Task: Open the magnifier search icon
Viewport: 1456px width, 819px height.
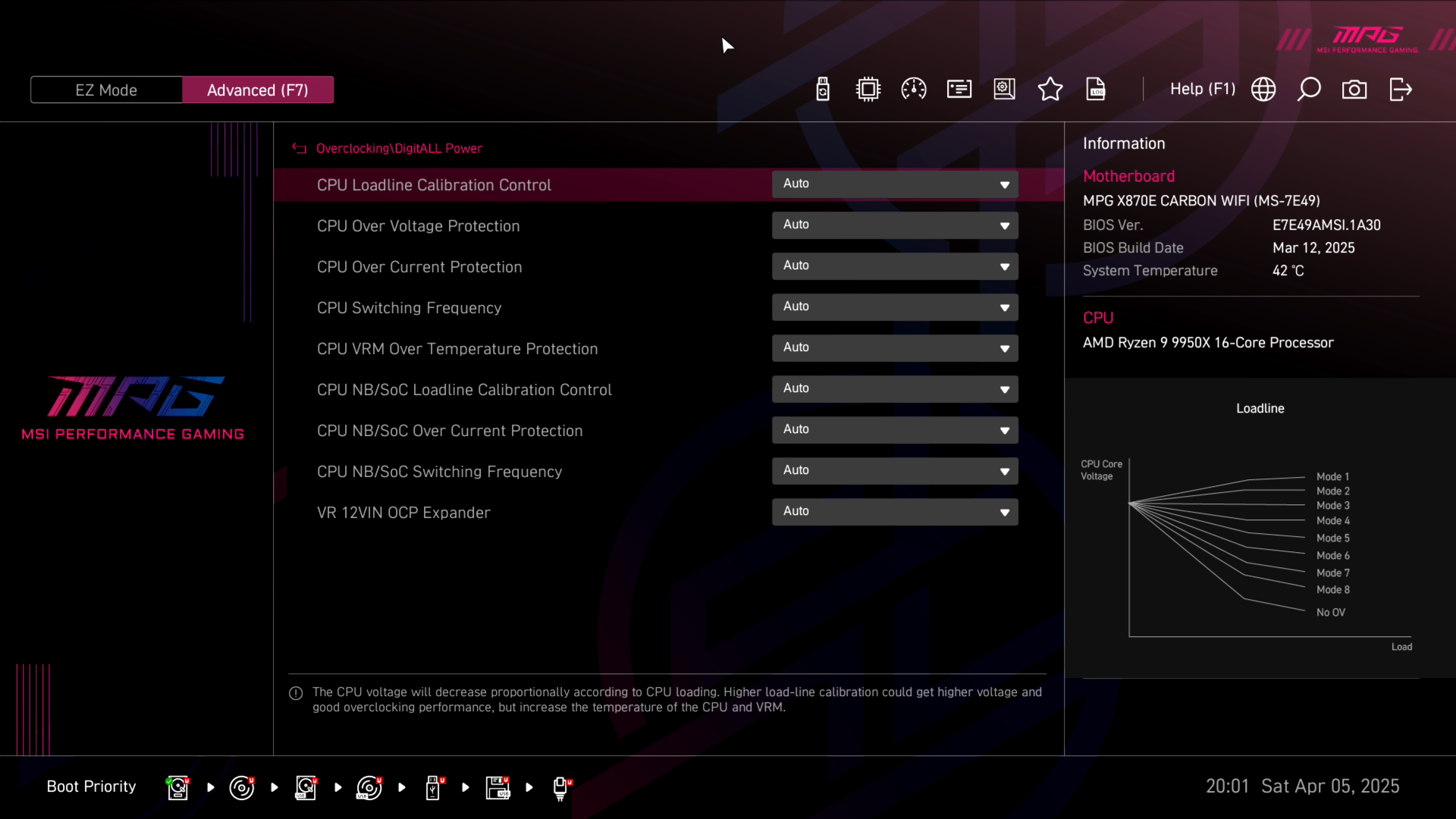Action: coord(1309,89)
